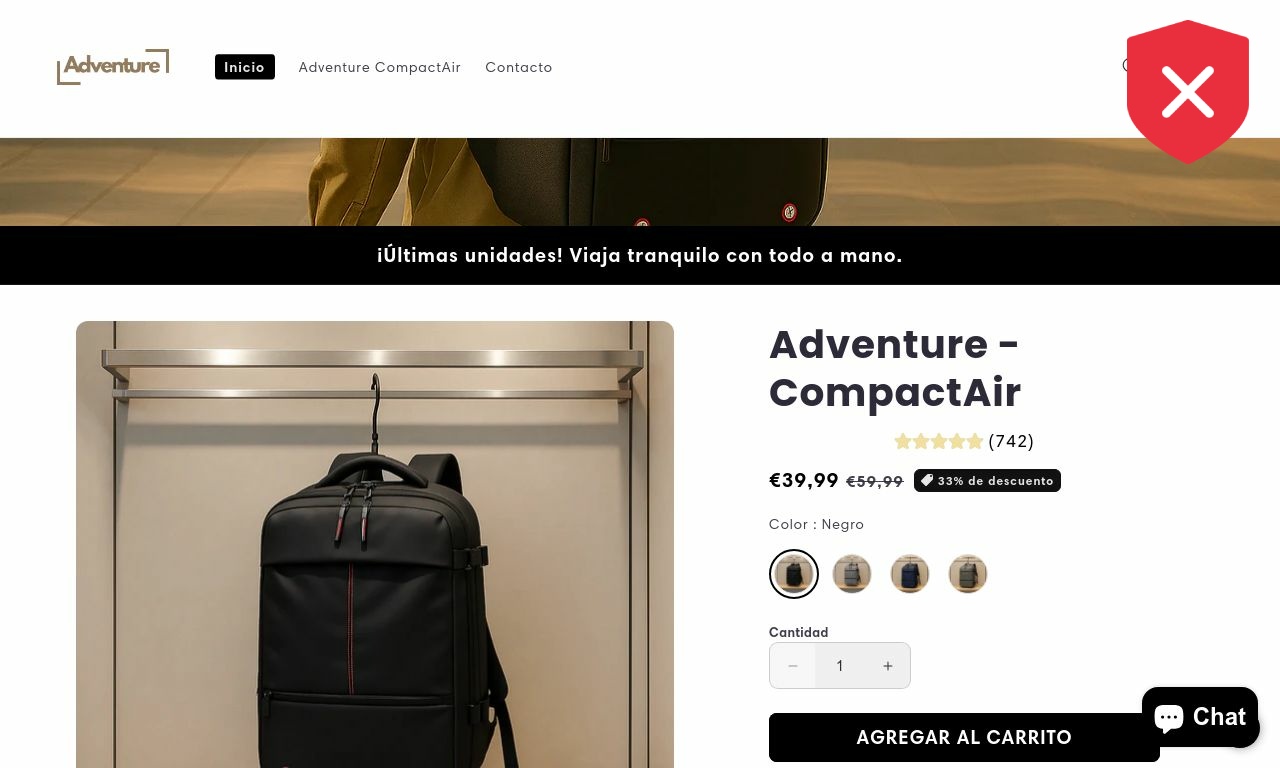Click the red shield X icon
Screen dimensions: 1280x768
[1188, 91]
